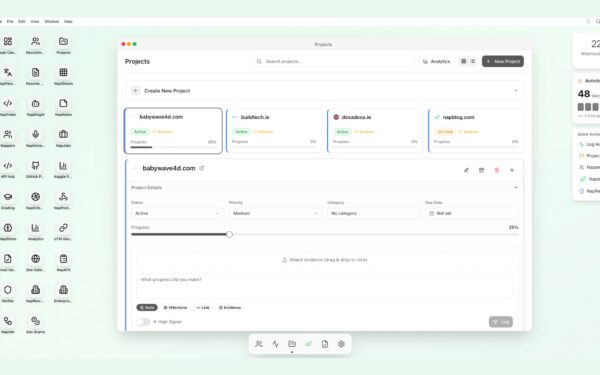
Task: Click the What progress did you make textbox
Action: click(x=324, y=286)
